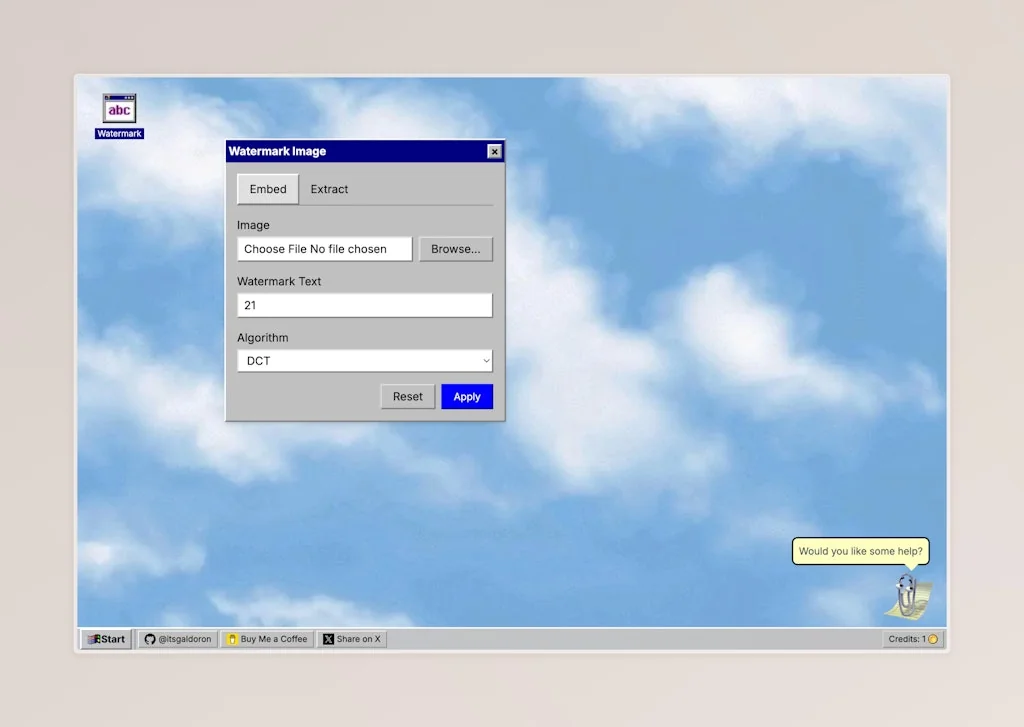Image resolution: width=1024 pixels, height=727 pixels.
Task: Click the Clippy assistant character
Action: pos(906,595)
